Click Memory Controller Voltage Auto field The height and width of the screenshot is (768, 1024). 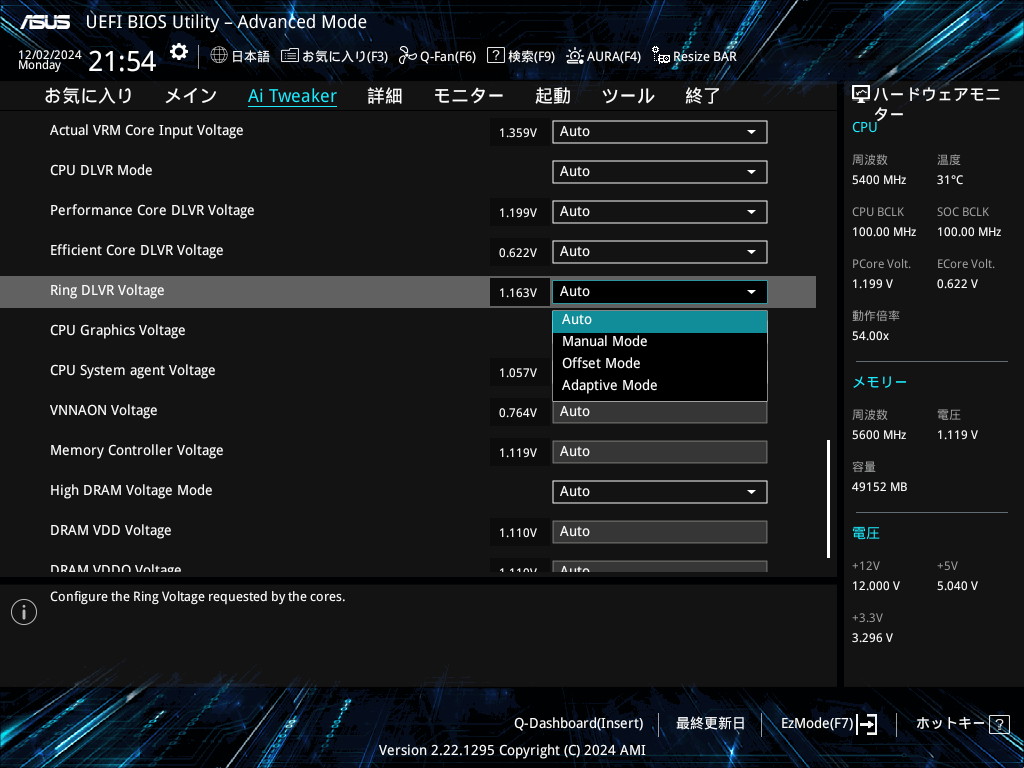[660, 452]
